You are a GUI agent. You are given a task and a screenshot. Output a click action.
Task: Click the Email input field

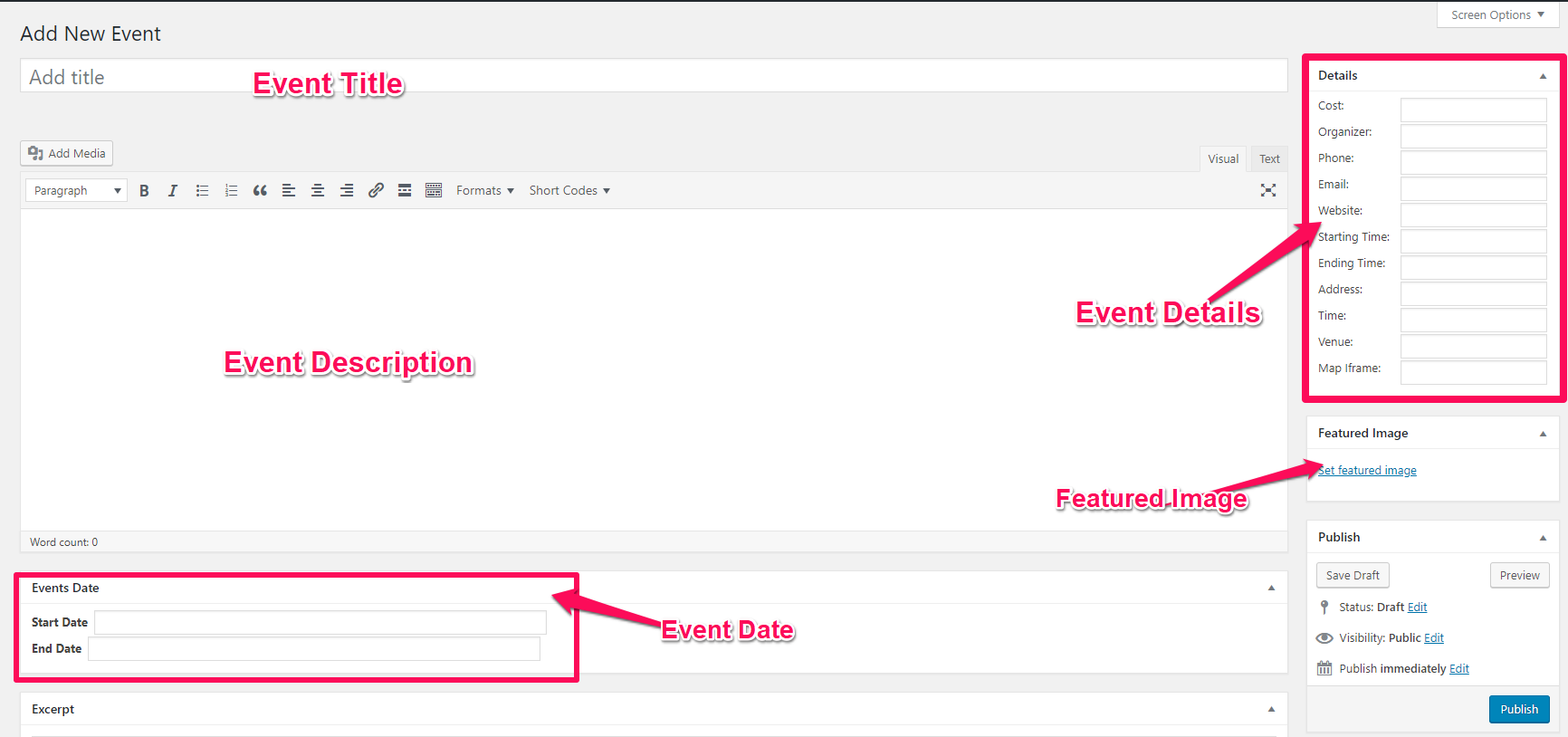pos(1473,188)
